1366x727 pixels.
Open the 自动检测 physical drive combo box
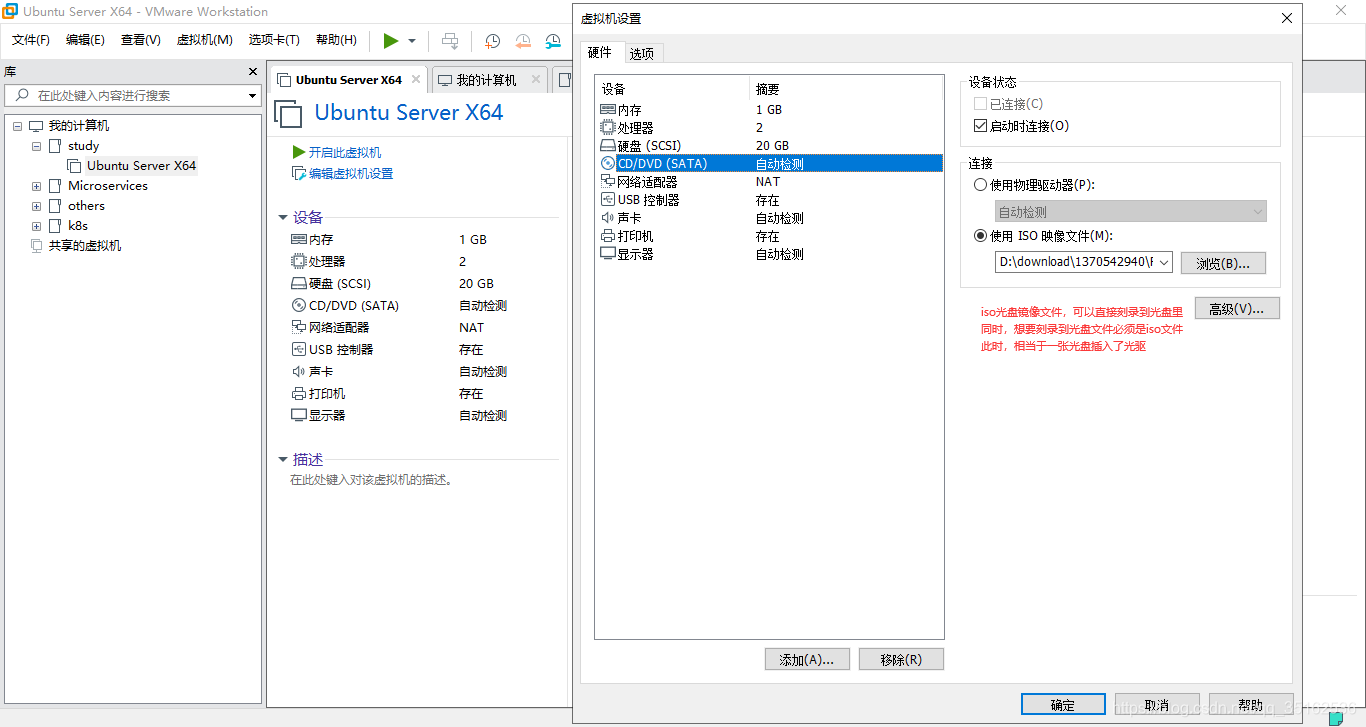[1131, 212]
